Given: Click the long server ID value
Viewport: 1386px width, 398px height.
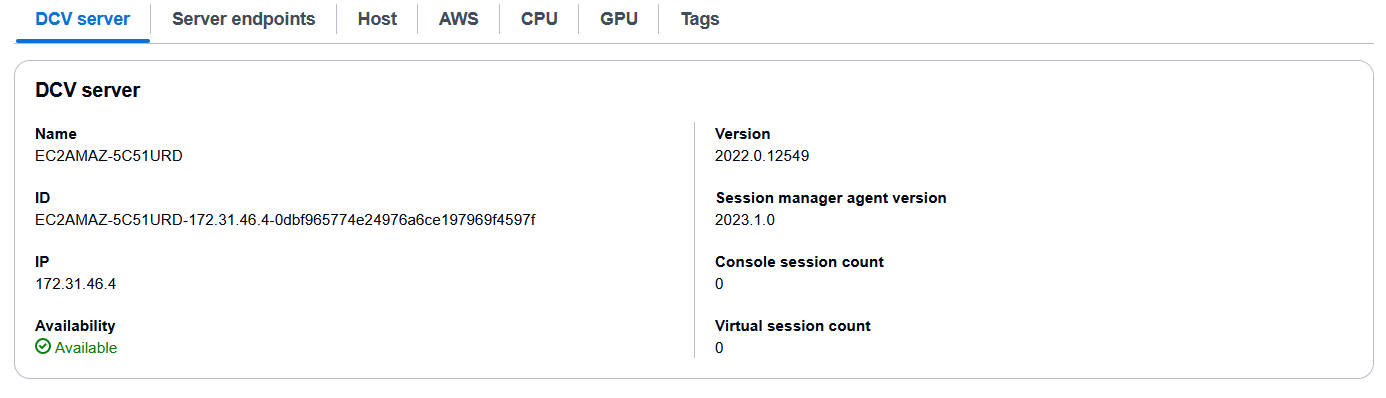Looking at the screenshot, I should coord(285,220).
